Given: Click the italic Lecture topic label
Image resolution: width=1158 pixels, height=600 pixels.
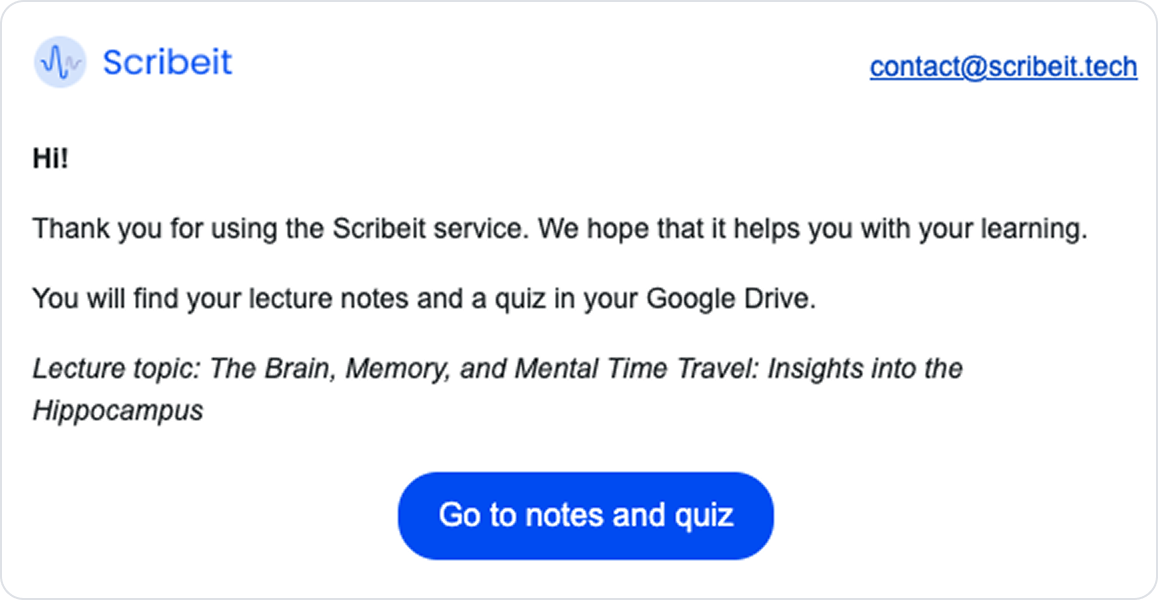Looking at the screenshot, I should 118,368.
